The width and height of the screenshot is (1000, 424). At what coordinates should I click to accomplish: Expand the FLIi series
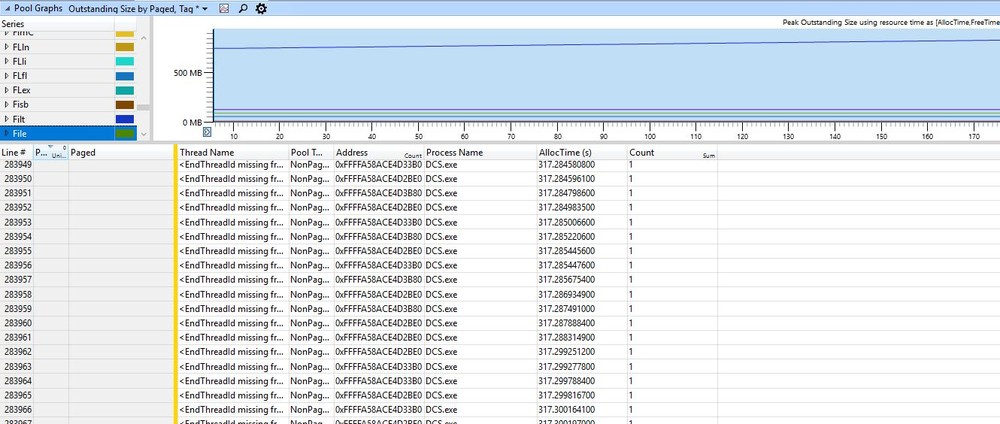7,62
